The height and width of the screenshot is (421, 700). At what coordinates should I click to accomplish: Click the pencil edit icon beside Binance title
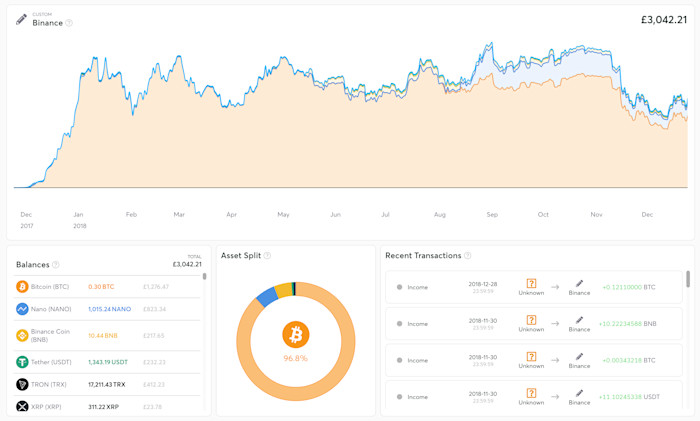point(21,20)
